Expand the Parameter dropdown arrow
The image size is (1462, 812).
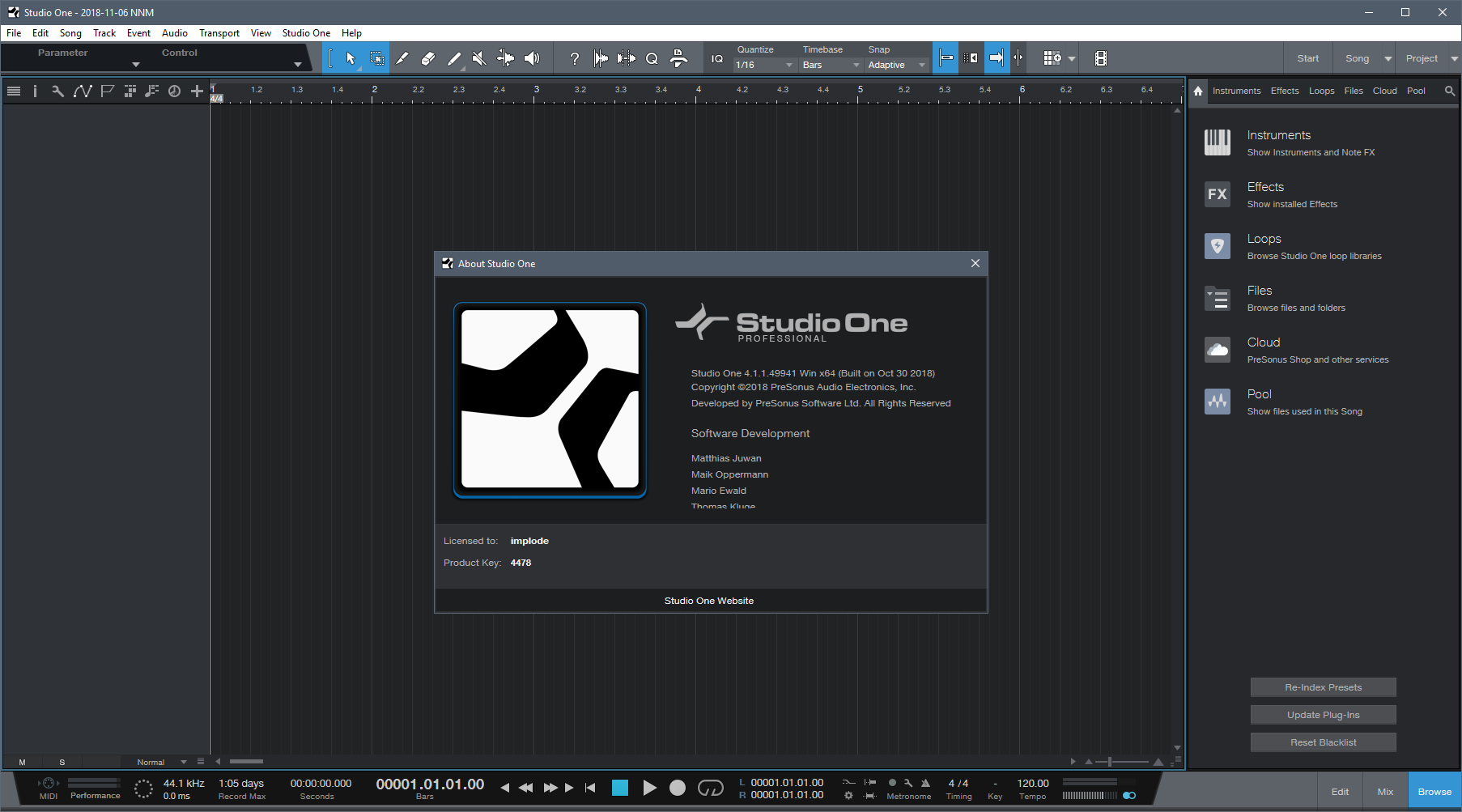coord(136,65)
